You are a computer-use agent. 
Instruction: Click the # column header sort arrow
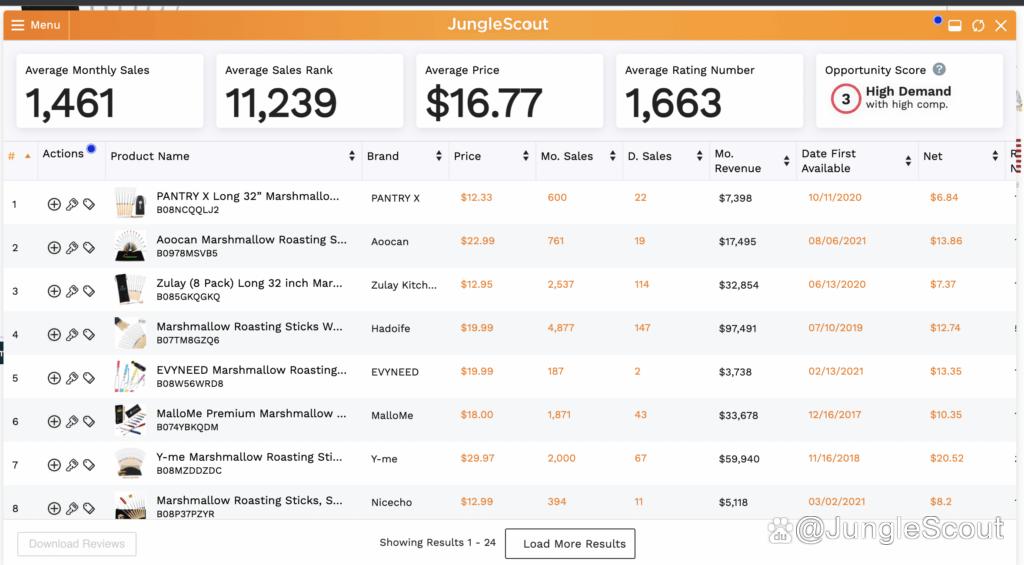(x=28, y=156)
